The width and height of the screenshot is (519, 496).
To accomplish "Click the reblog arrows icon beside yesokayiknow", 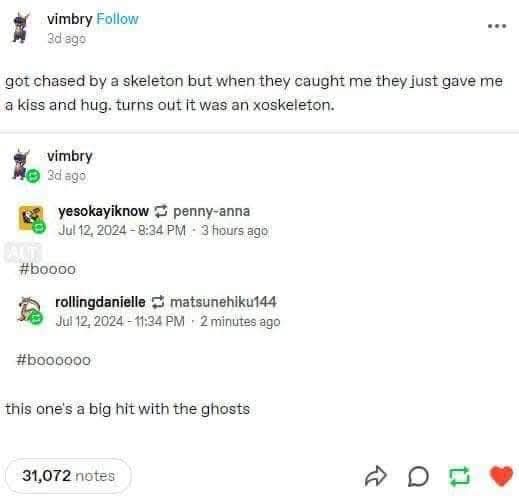I will (160, 211).
